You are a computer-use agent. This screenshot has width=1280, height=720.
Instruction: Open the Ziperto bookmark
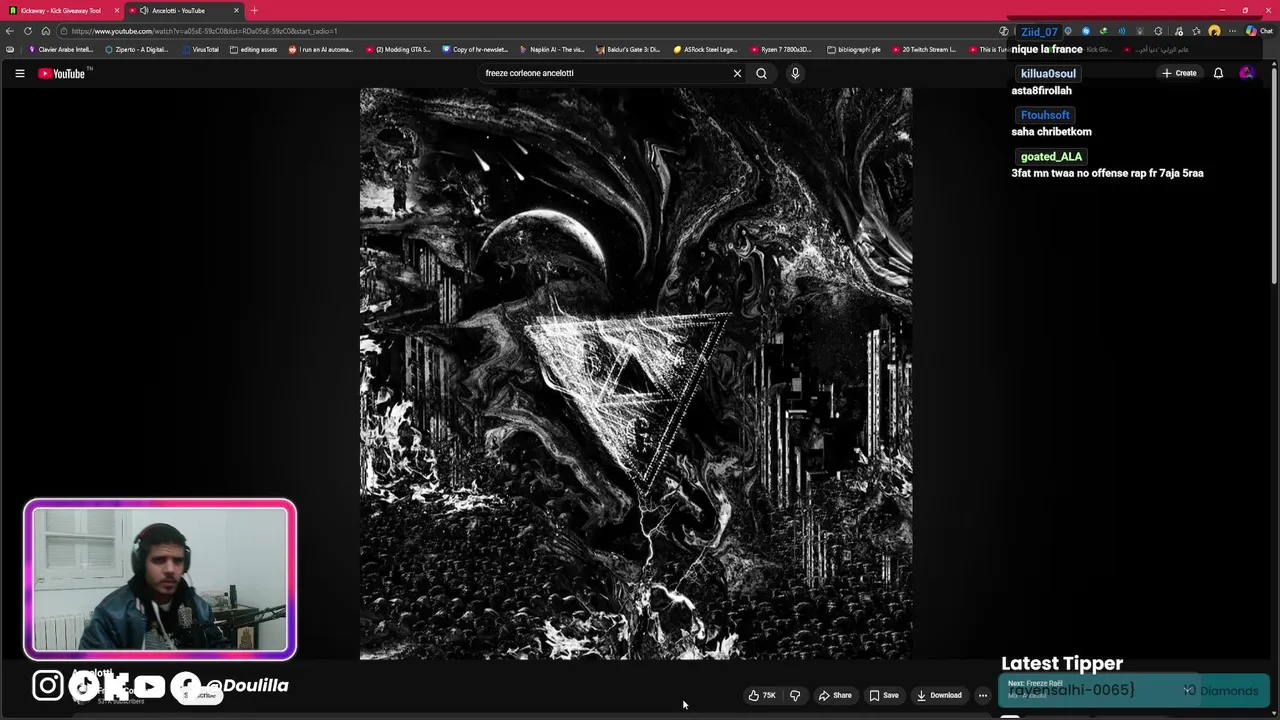[x=137, y=49]
